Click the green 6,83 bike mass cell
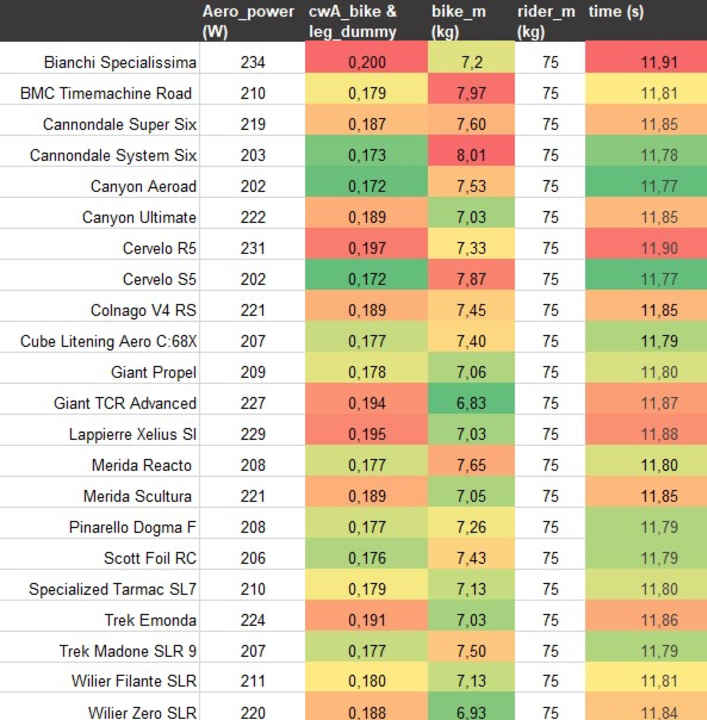Image resolution: width=707 pixels, height=720 pixels. point(470,403)
